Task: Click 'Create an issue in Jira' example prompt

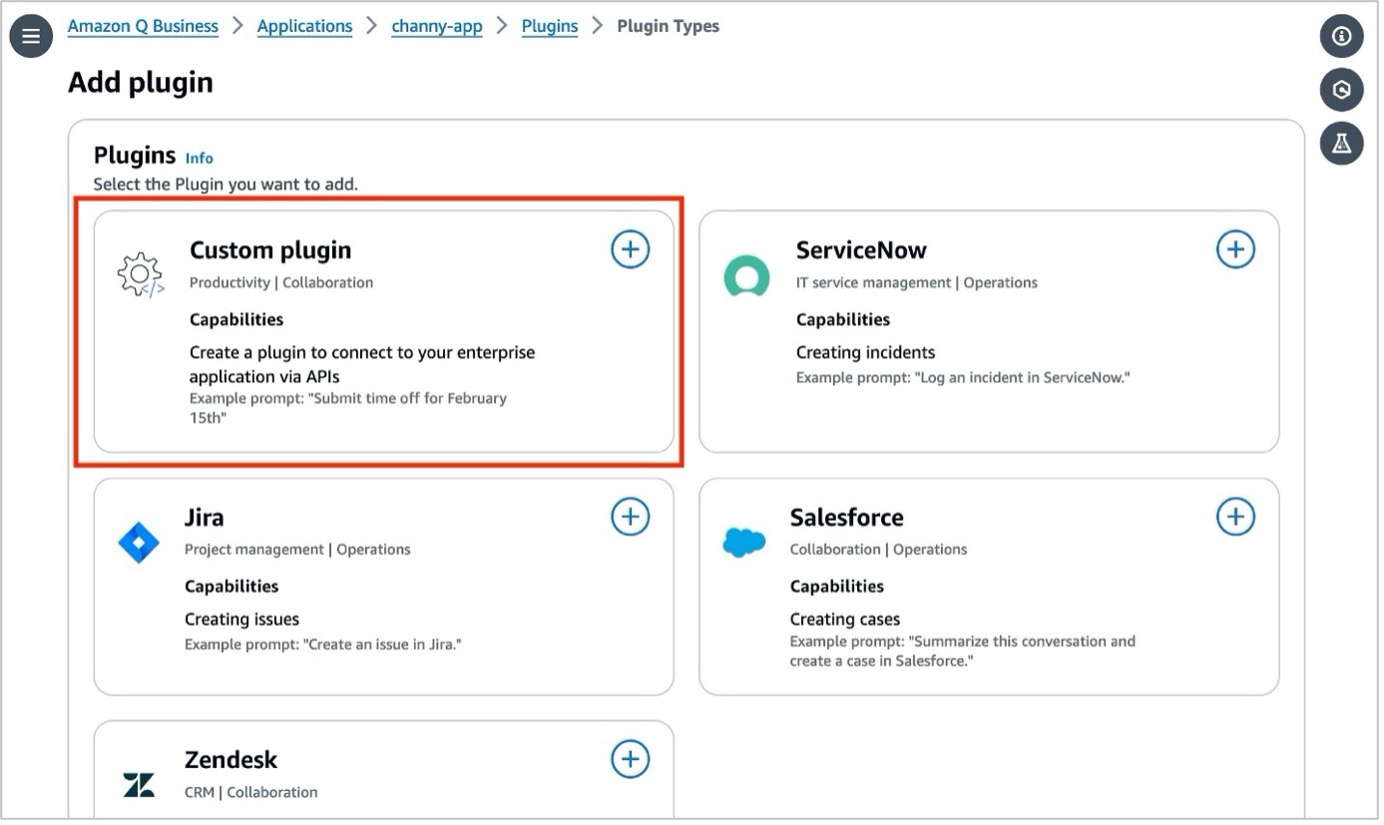Action: click(x=323, y=644)
